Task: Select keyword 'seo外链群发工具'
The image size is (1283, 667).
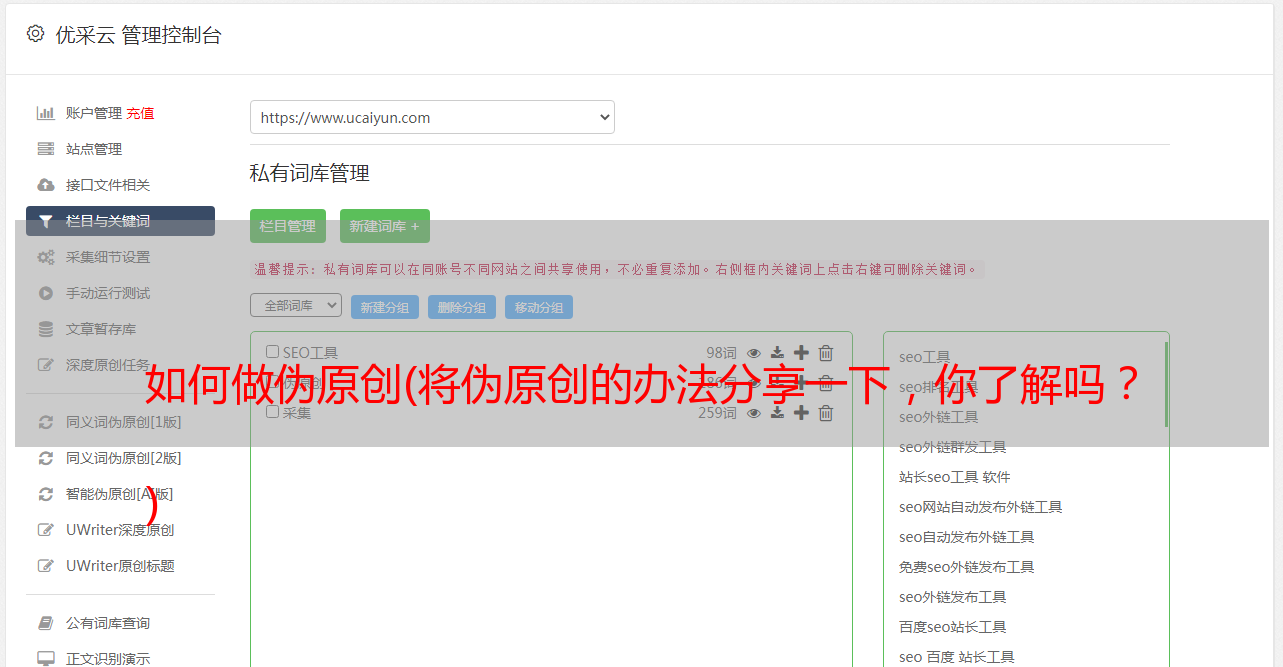Action: [x=953, y=447]
